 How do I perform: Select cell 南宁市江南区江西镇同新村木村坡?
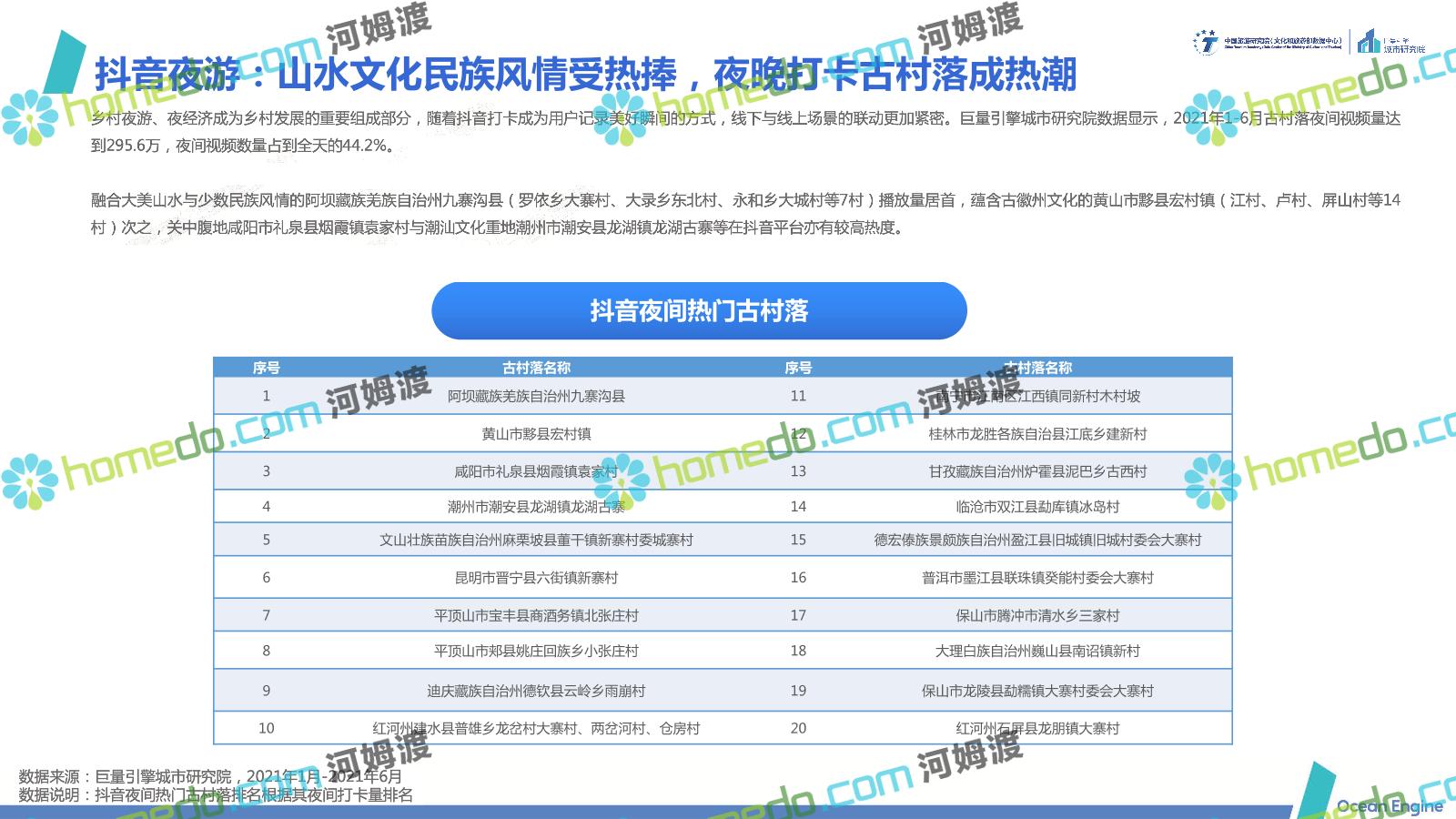click(1037, 396)
